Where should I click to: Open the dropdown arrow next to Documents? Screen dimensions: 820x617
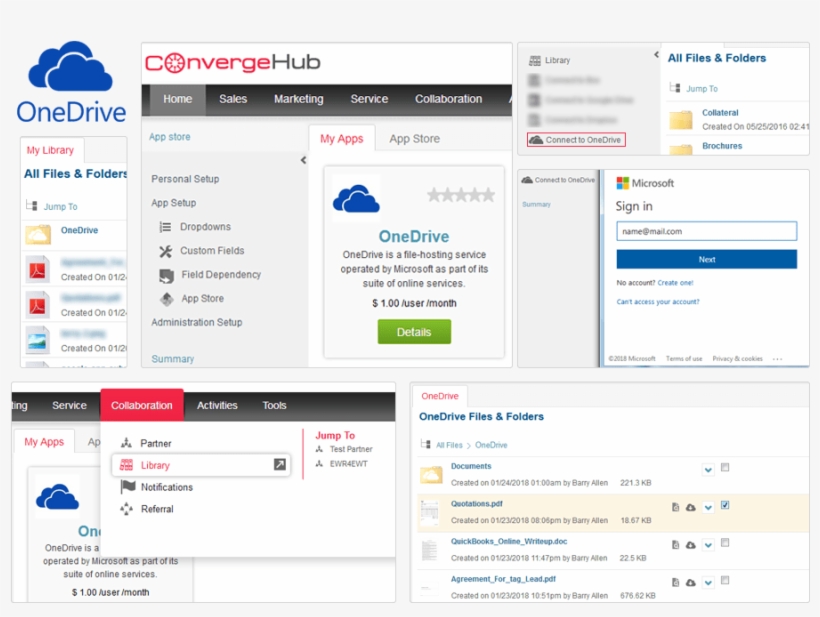pos(707,469)
